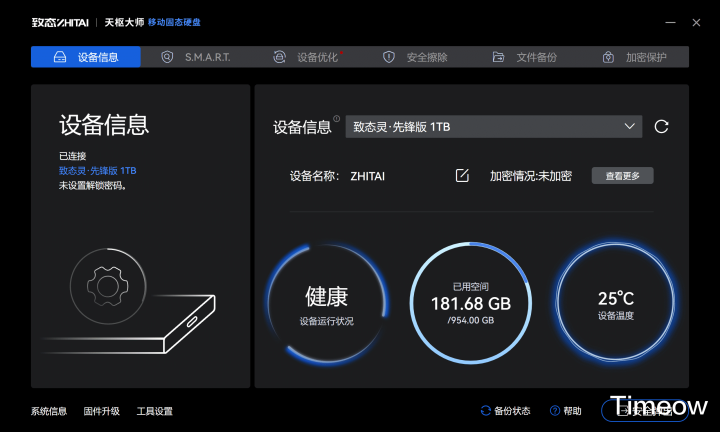Click the /954.00 GB capacity text
This screenshot has height=432, width=720.
point(471,320)
